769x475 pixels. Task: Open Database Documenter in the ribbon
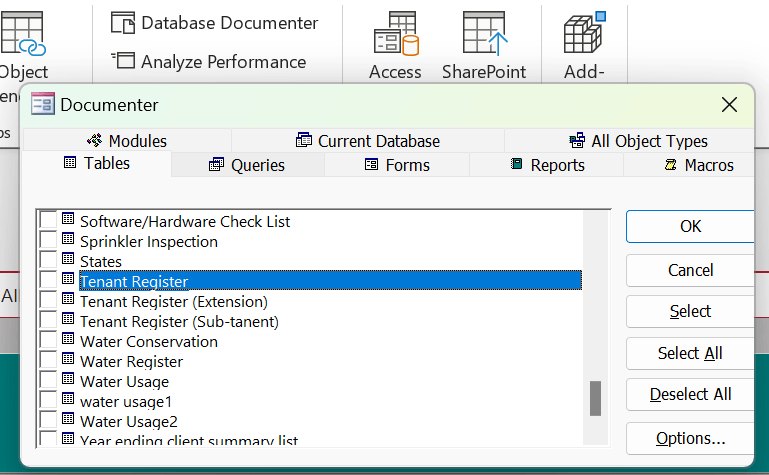[214, 23]
